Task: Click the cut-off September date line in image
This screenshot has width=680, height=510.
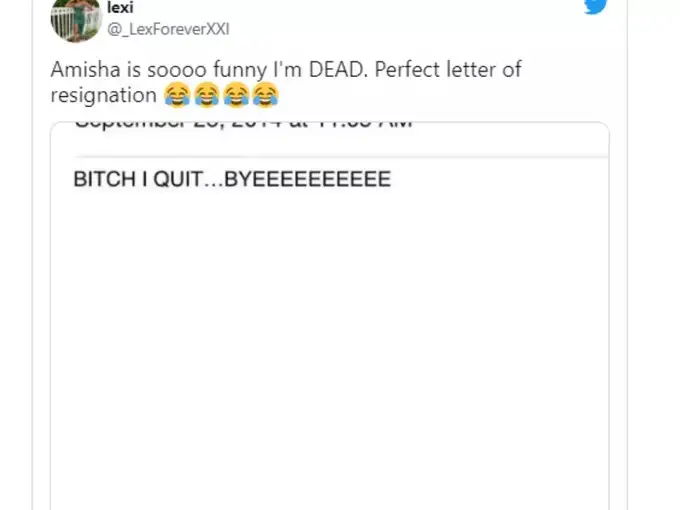Action: pyautogui.click(x=243, y=125)
